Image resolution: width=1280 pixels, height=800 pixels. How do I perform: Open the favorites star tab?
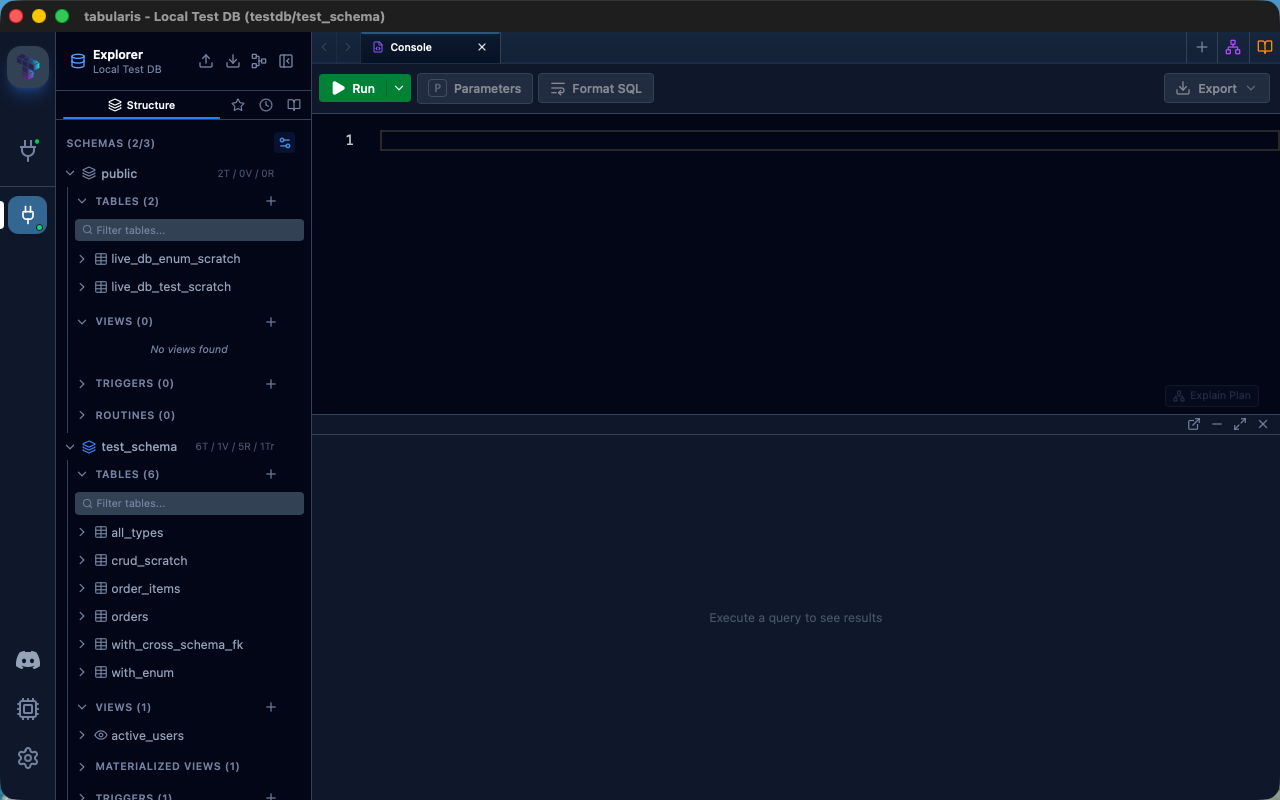point(238,105)
